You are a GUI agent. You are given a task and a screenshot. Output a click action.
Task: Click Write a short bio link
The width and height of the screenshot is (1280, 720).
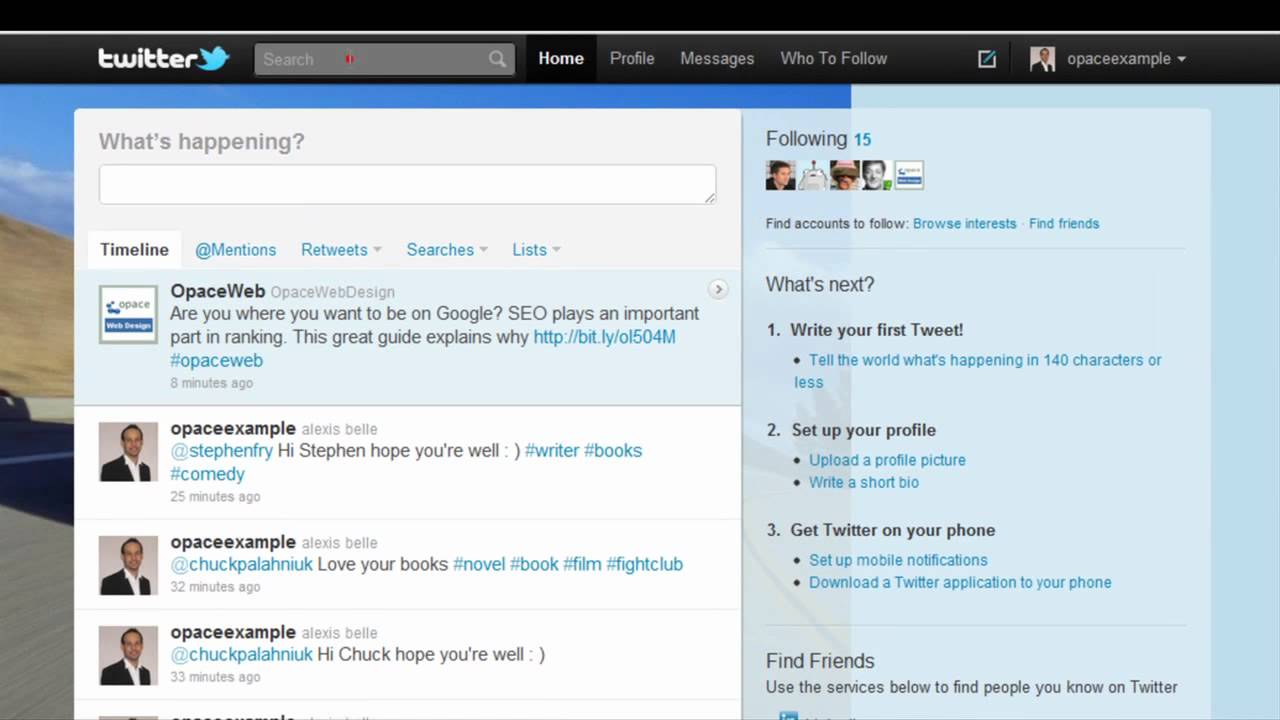pyautogui.click(x=864, y=482)
